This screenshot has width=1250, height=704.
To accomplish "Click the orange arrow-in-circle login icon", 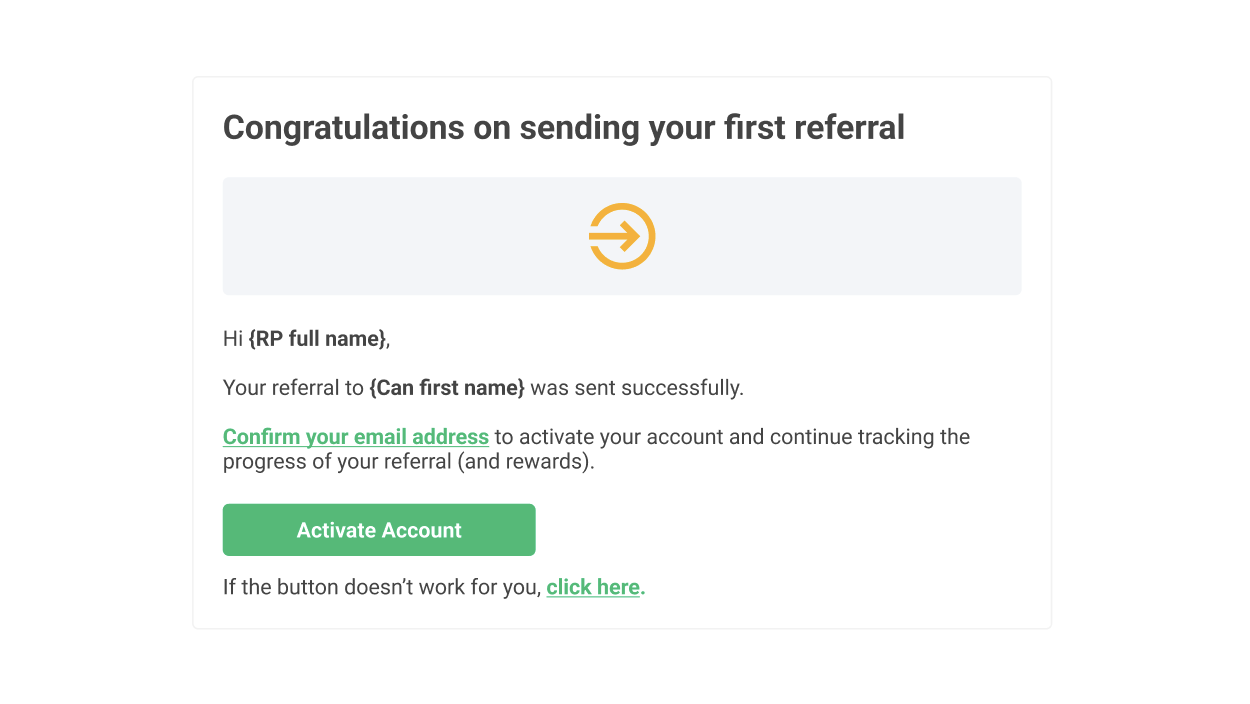I will tap(622, 236).
